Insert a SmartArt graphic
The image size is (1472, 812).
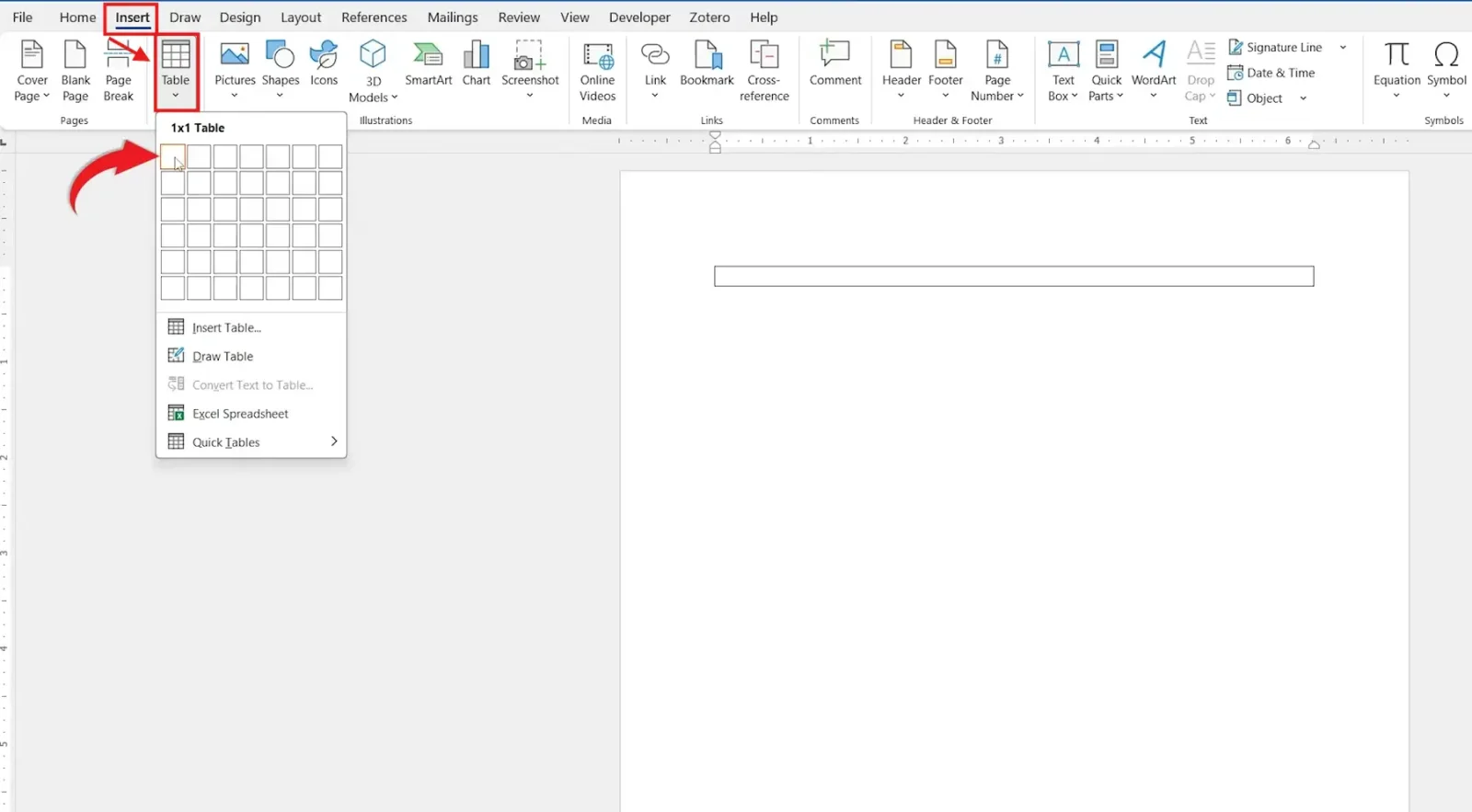coord(429,64)
